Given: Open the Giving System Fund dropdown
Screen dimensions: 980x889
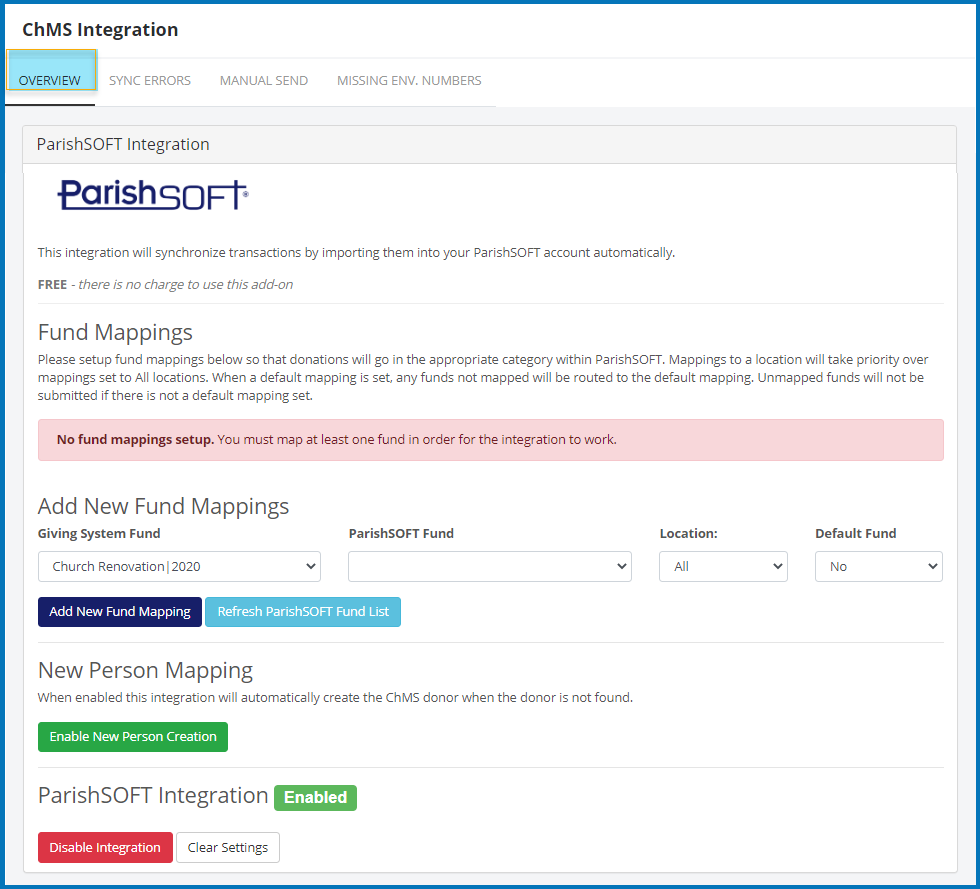Looking at the screenshot, I should click(179, 566).
